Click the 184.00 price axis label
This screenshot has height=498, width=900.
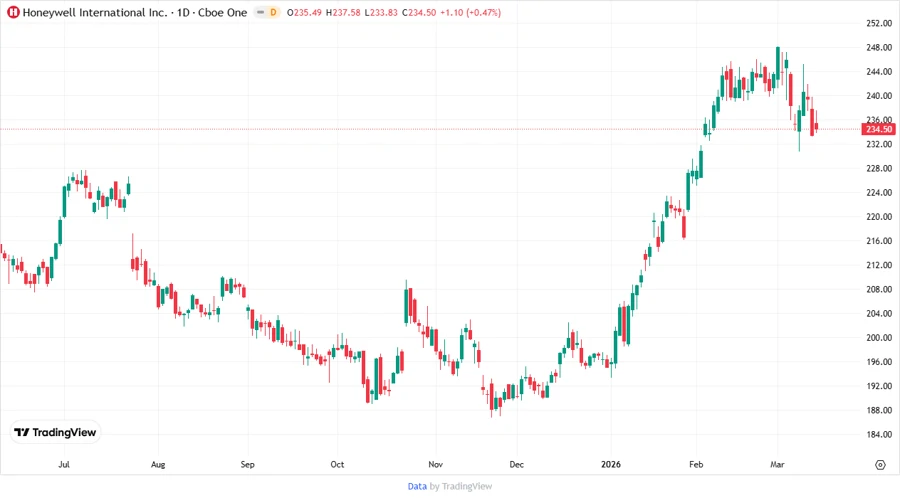[x=879, y=434]
